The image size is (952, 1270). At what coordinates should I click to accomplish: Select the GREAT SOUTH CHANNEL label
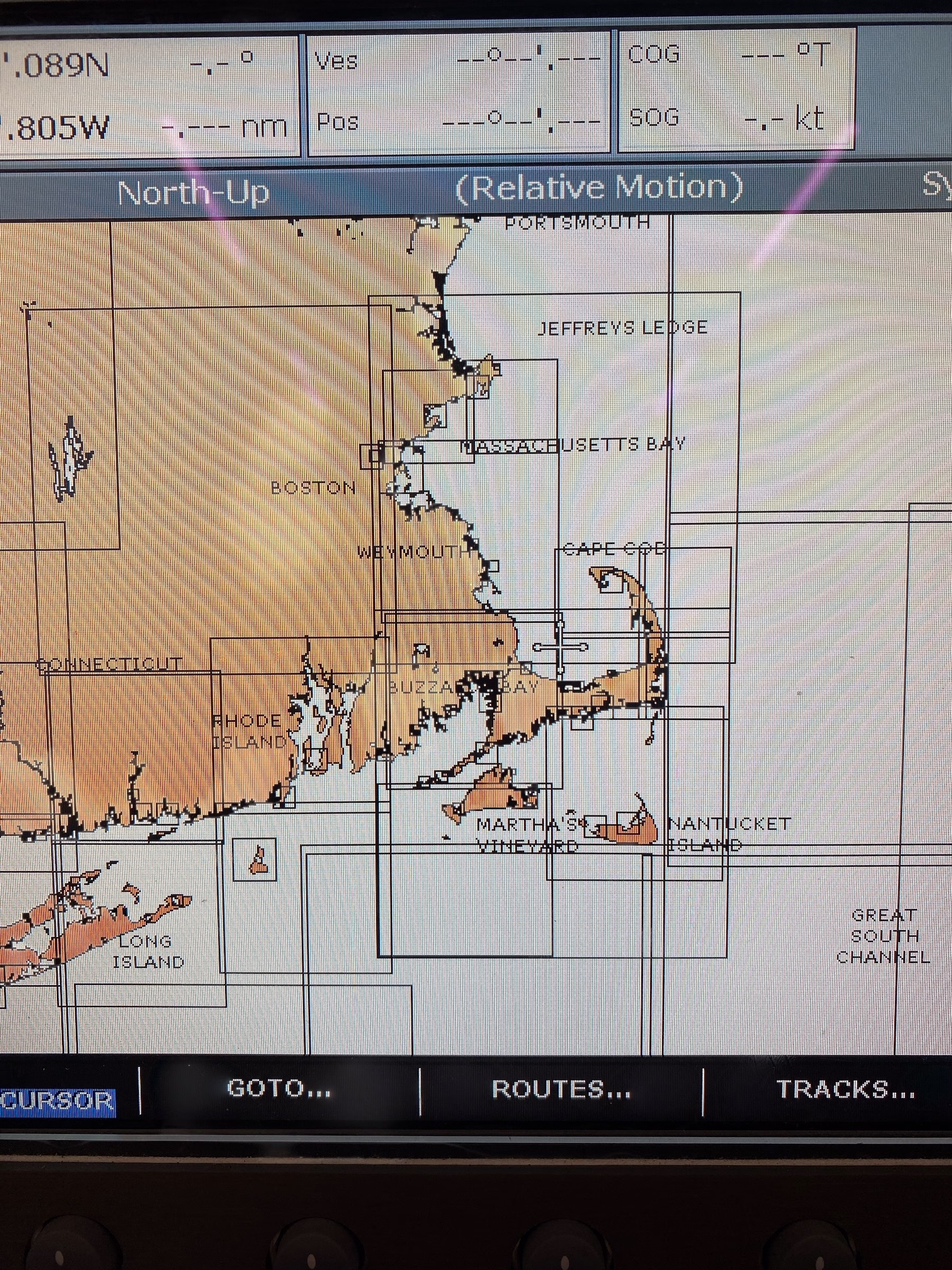pos(883,936)
